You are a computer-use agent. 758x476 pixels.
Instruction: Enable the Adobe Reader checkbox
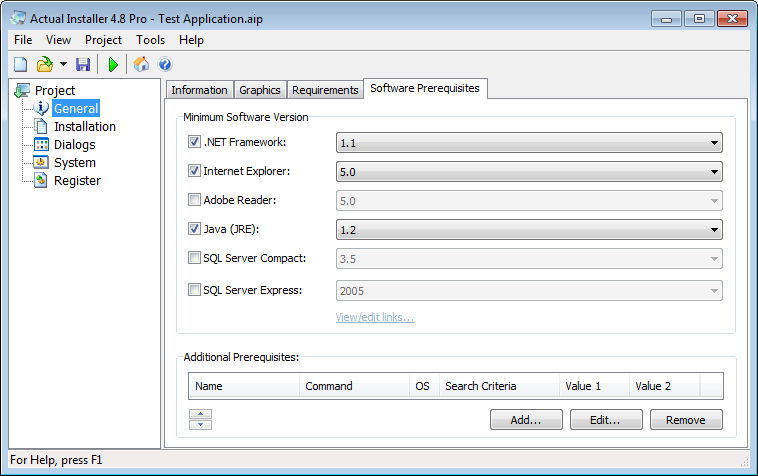pos(194,200)
